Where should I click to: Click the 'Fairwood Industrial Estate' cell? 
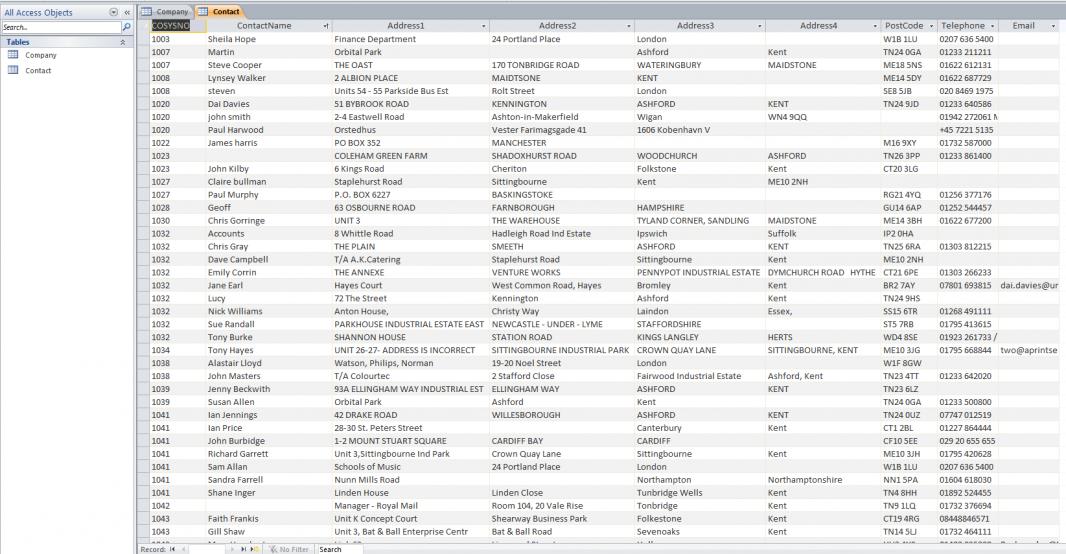click(700, 376)
